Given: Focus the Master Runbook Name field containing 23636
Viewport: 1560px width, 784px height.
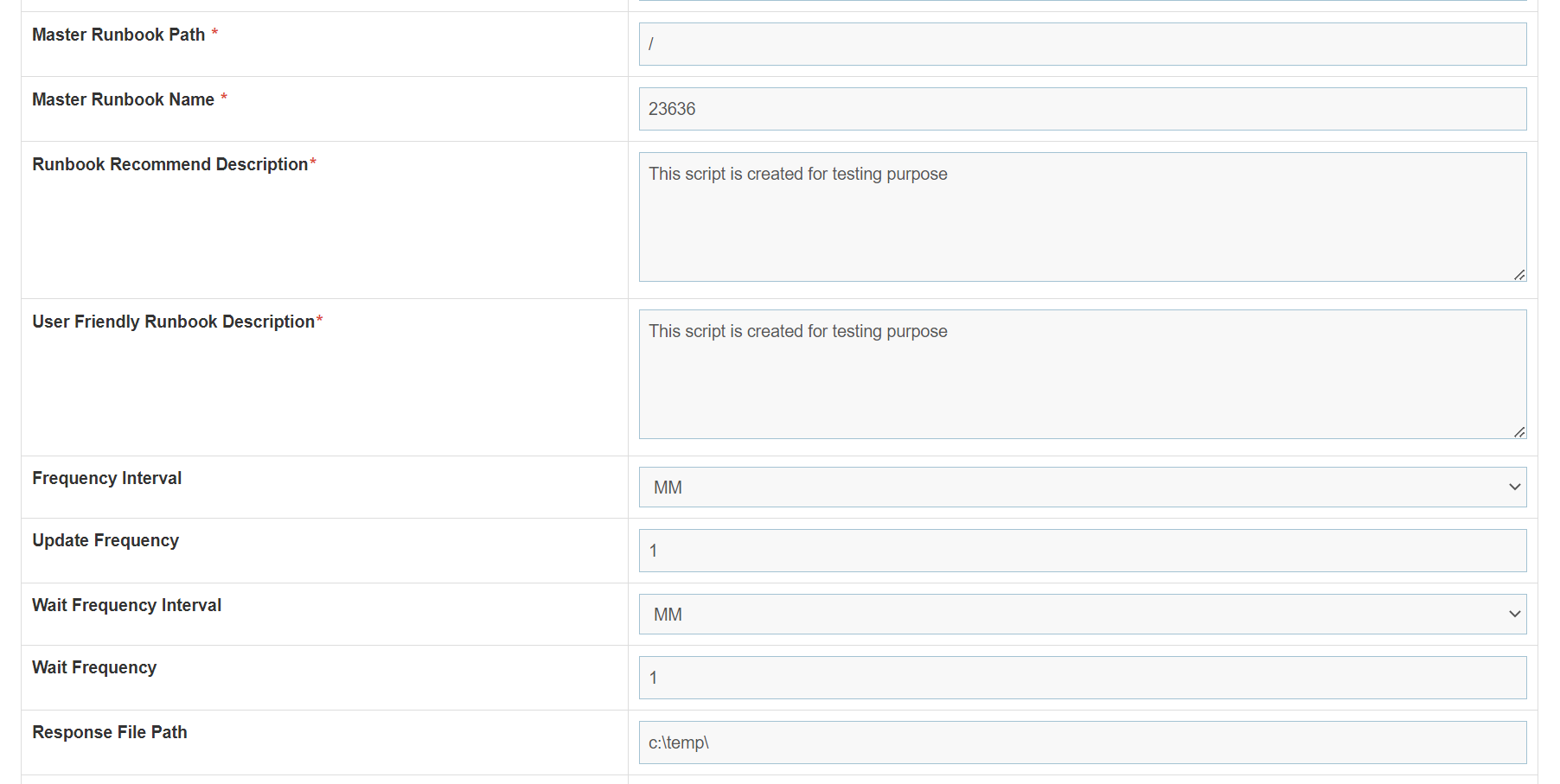Looking at the screenshot, I should 1082,109.
